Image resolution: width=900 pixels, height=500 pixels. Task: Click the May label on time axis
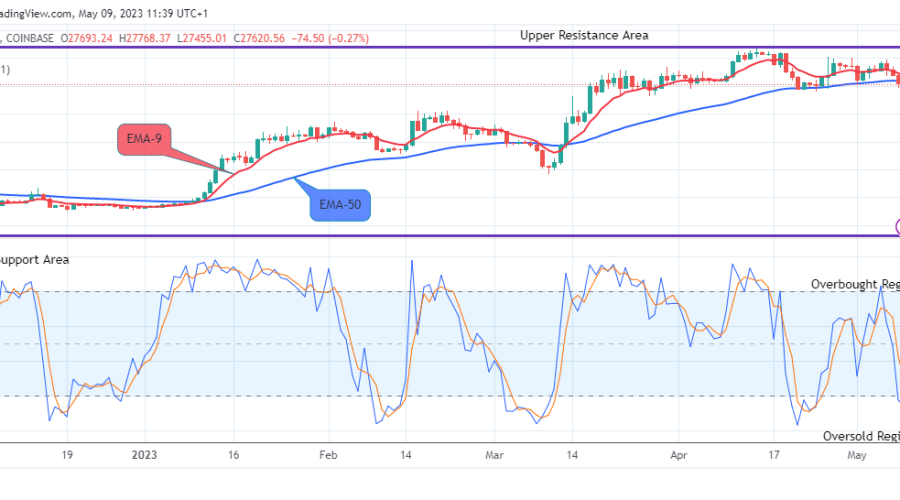click(x=858, y=453)
